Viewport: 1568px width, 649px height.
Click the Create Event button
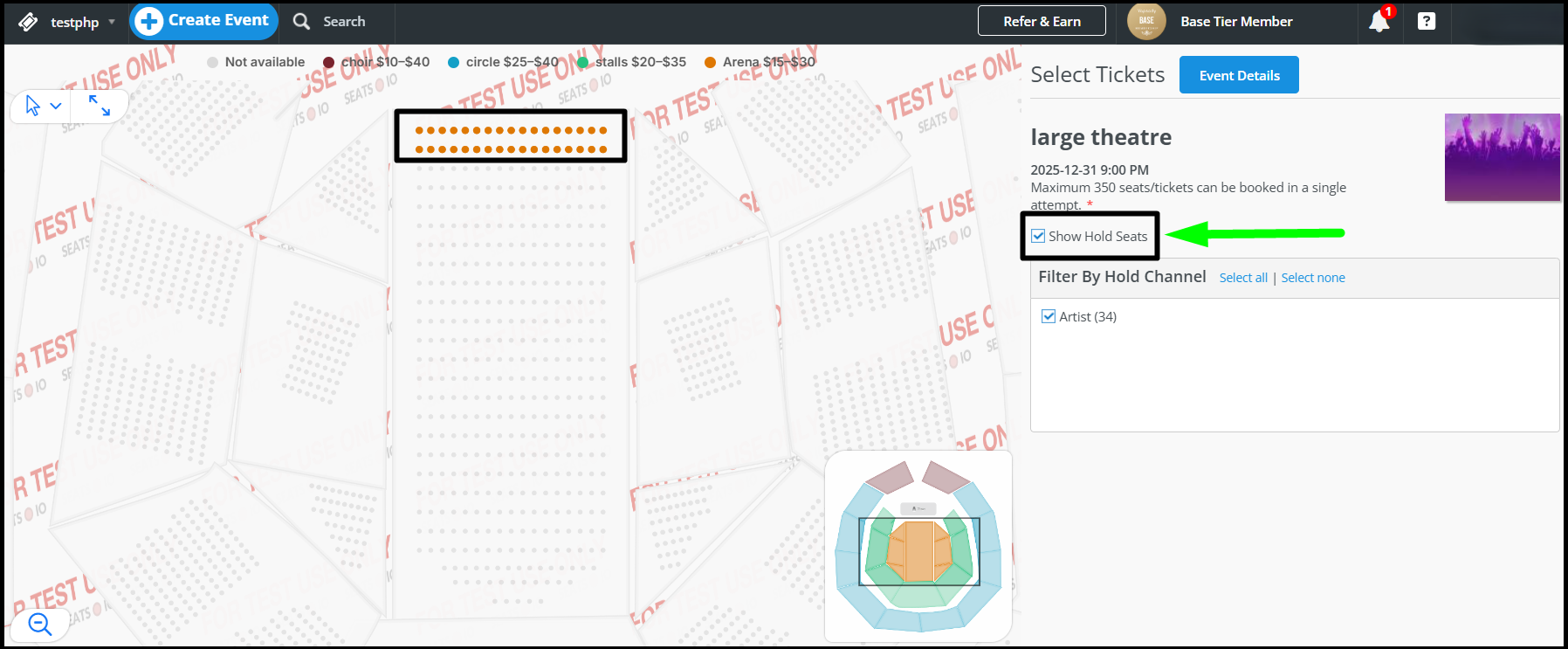204,21
